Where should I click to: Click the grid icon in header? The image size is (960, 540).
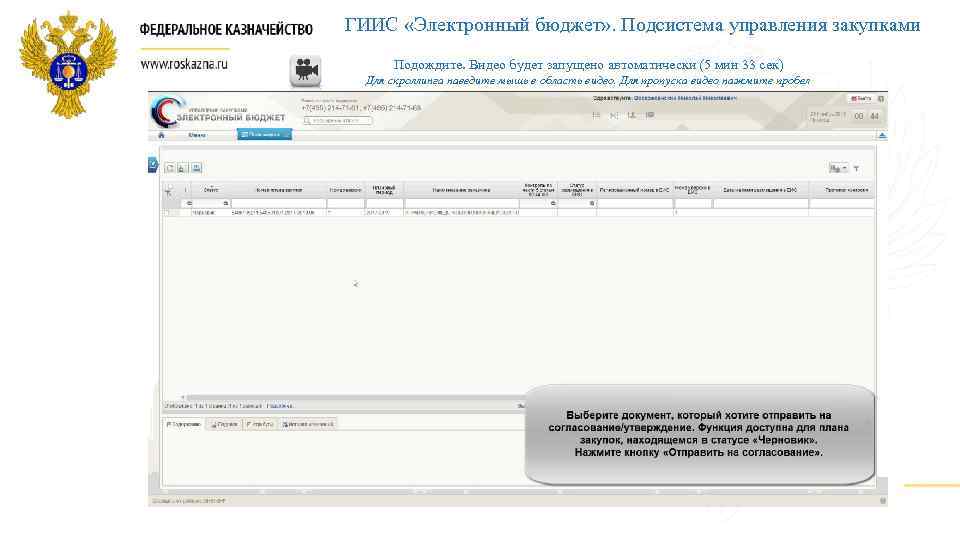(596, 115)
